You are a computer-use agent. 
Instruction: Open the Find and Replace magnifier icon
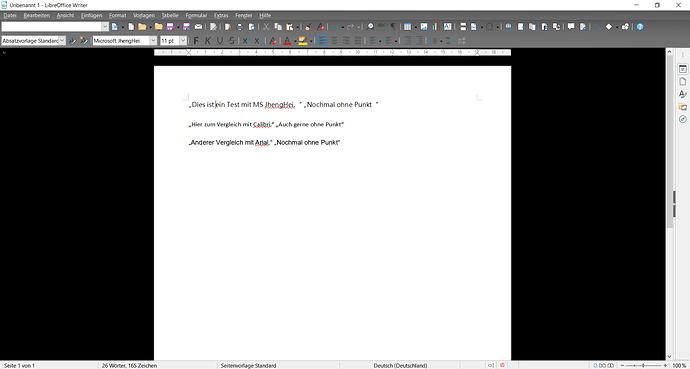[370, 27]
